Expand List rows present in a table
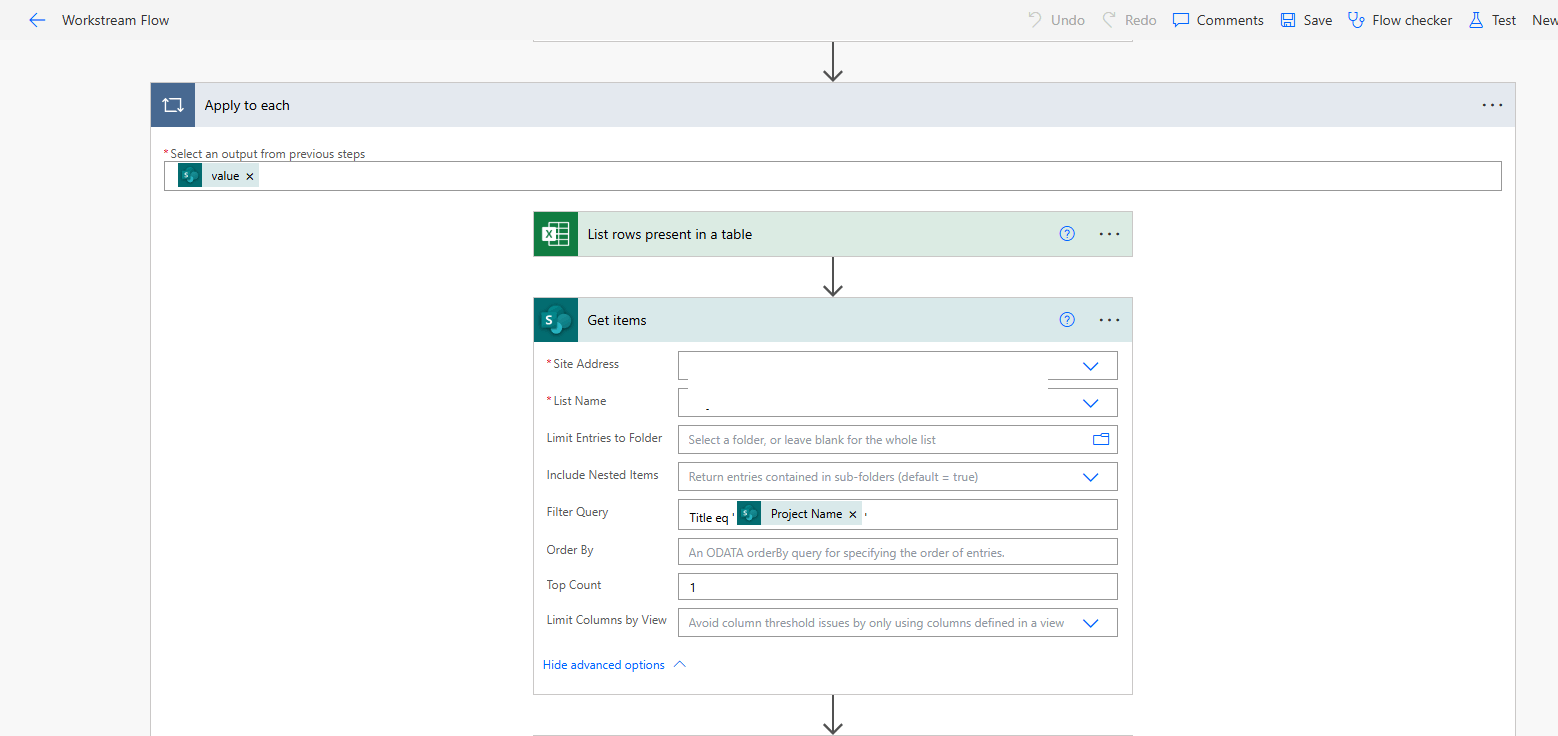Viewport: 1558px width, 736px height. click(832, 234)
